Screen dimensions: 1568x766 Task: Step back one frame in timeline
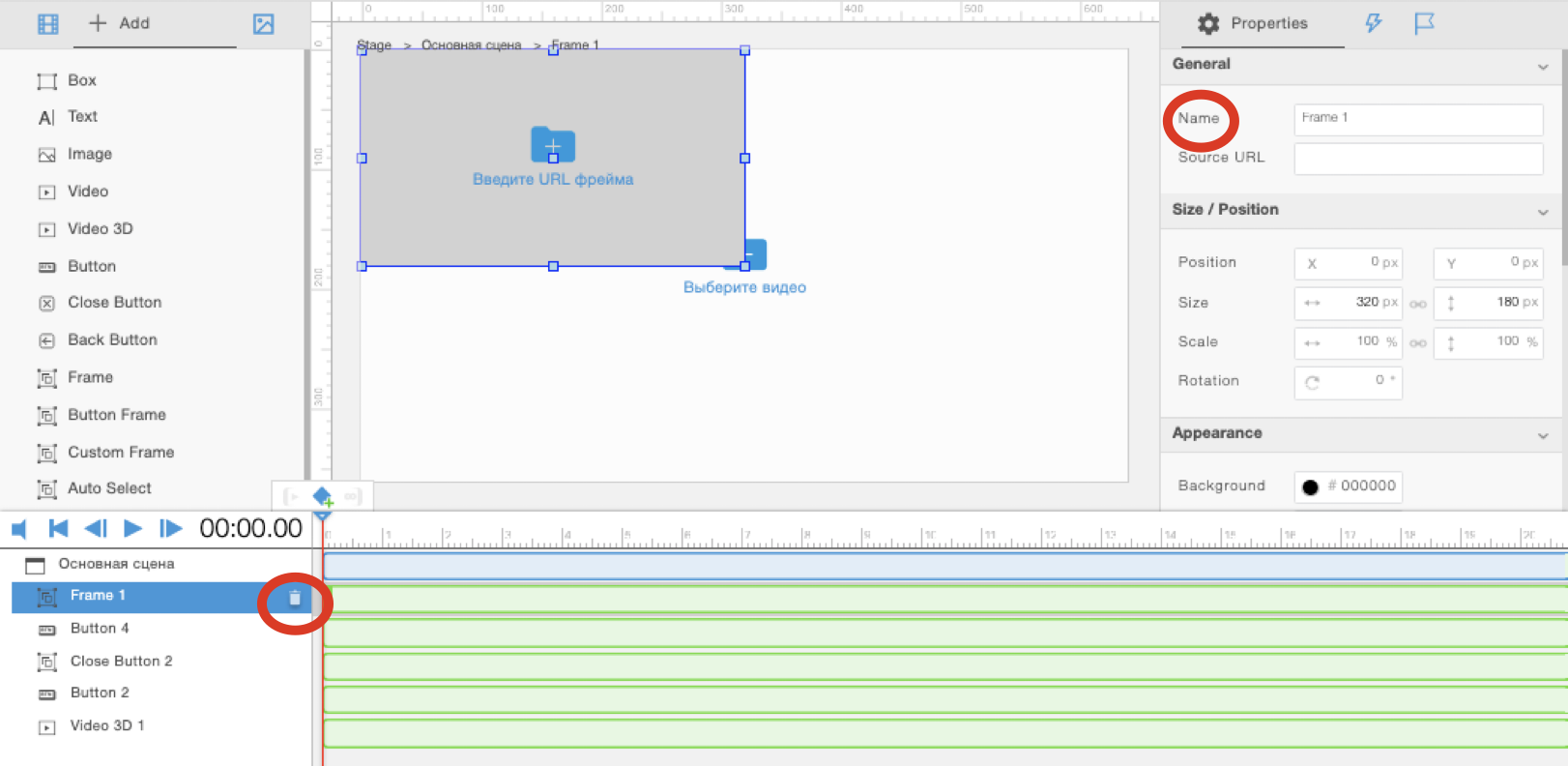coord(96,528)
